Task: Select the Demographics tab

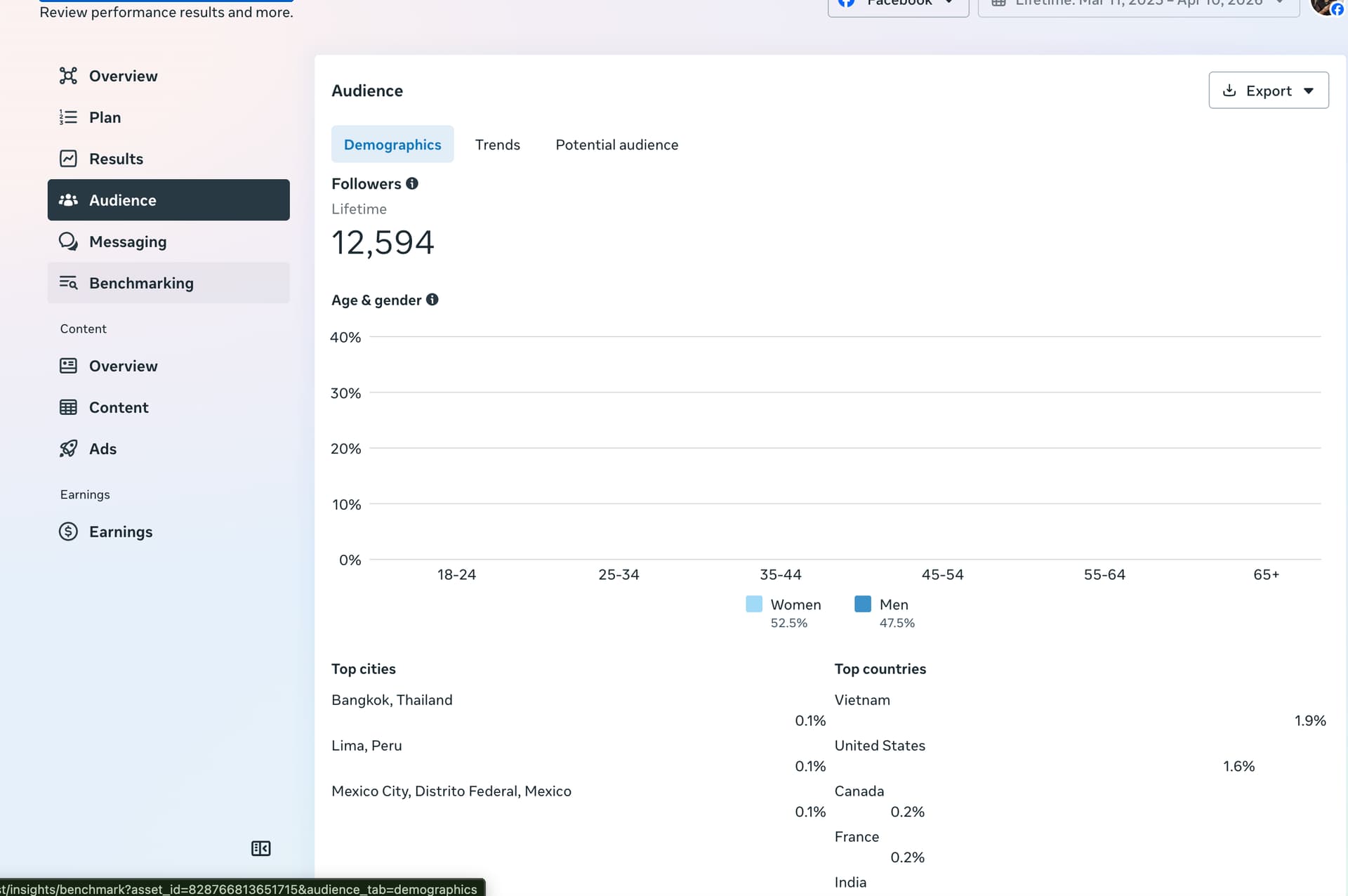Action: click(x=392, y=145)
